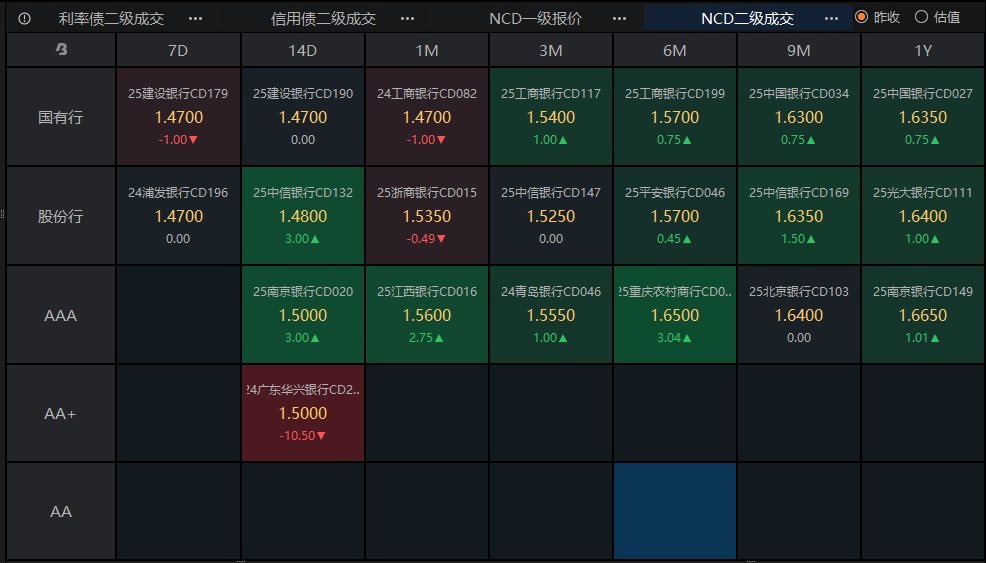The height and width of the screenshot is (563, 986).
Task: Select the 昨收 radio option
Action: [x=878, y=17]
